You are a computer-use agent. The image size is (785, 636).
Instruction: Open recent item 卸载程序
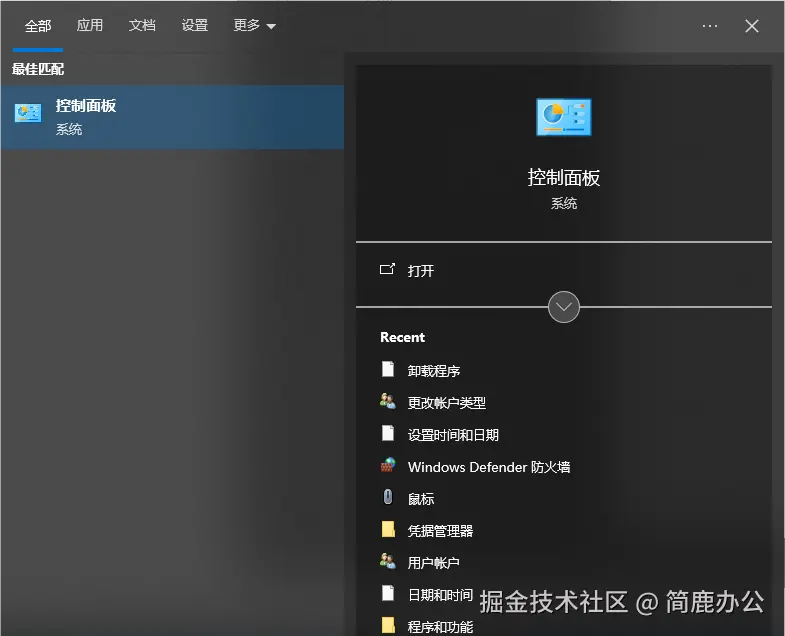[434, 371]
